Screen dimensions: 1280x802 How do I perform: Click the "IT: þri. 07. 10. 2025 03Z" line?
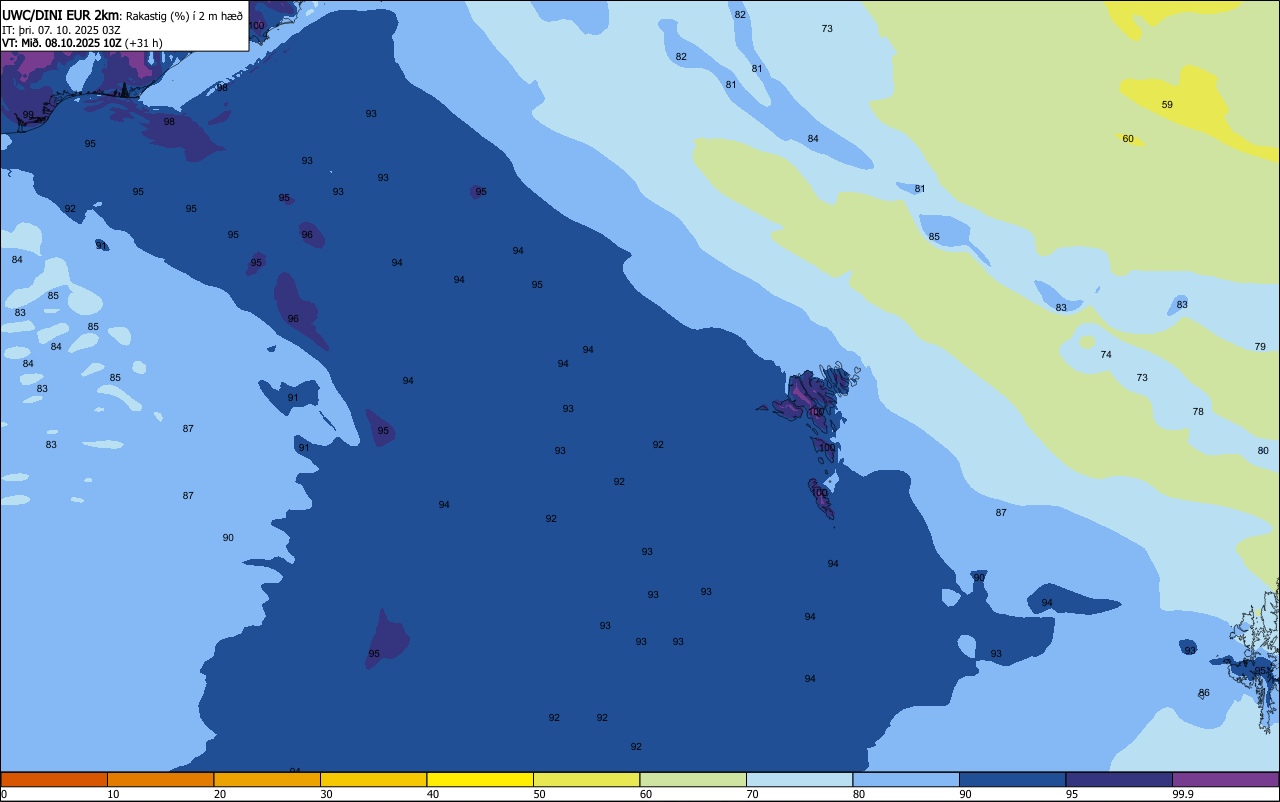[61, 30]
